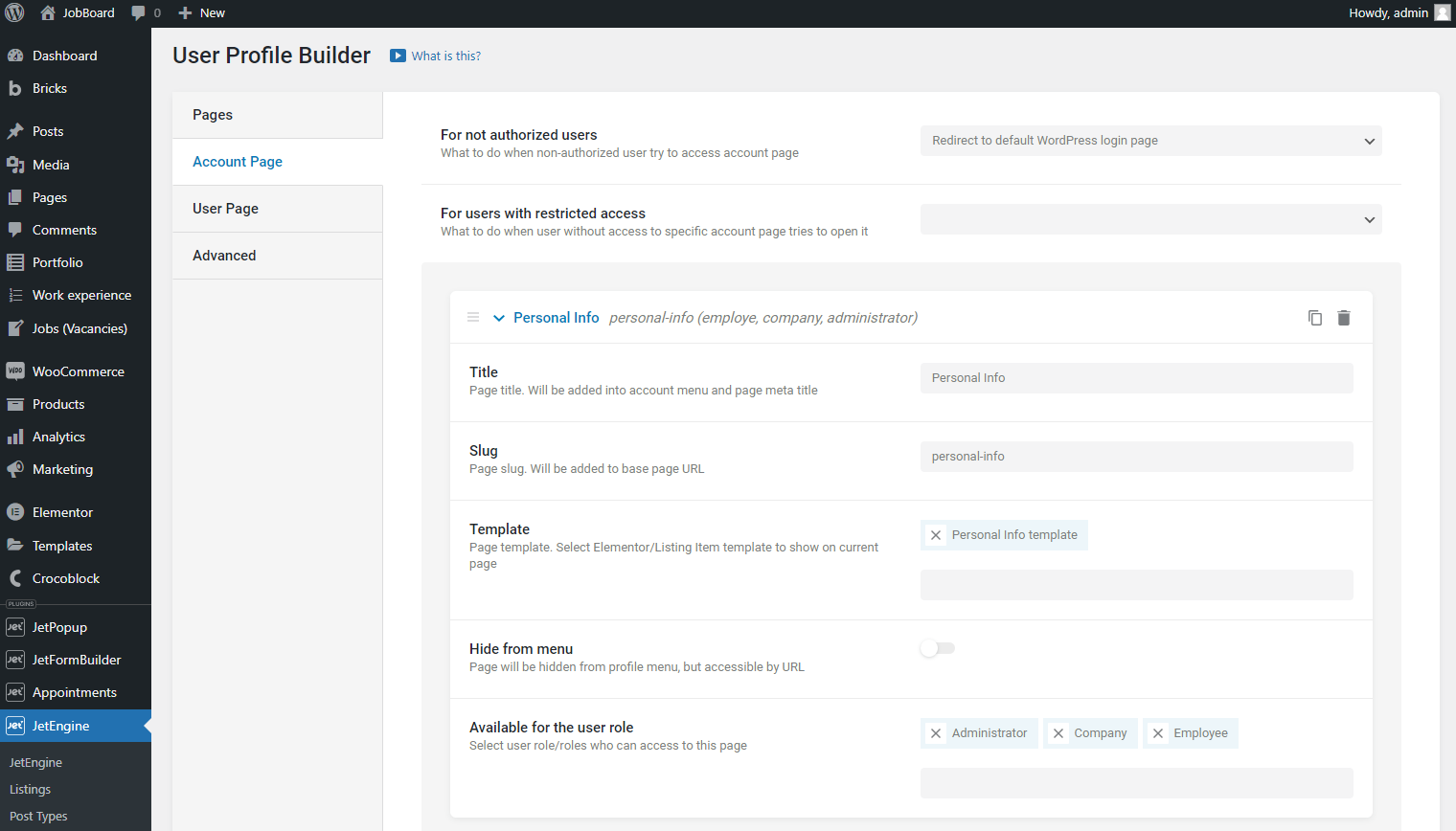
Task: Click the Analytics bar chart icon
Action: pos(15,437)
